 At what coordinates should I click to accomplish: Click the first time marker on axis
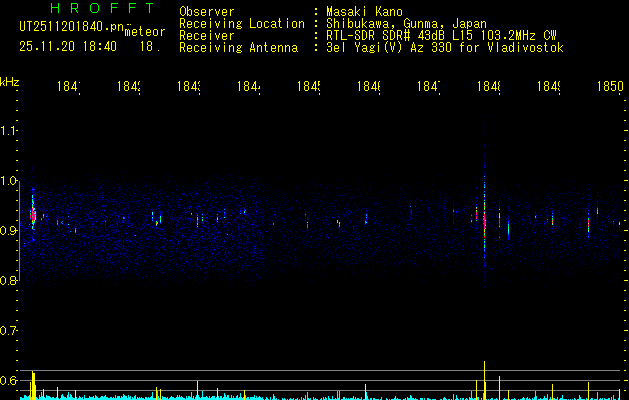[x=68, y=88]
